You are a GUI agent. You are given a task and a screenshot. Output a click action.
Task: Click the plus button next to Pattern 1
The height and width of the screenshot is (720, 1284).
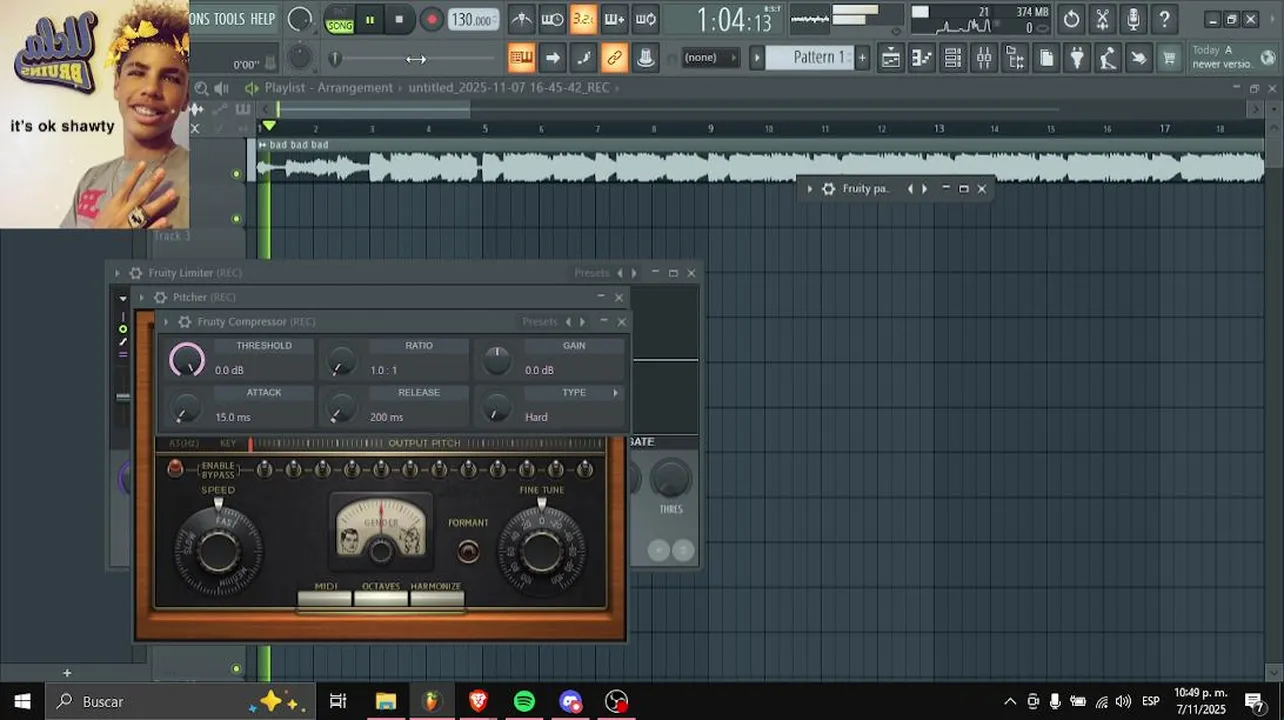[862, 58]
